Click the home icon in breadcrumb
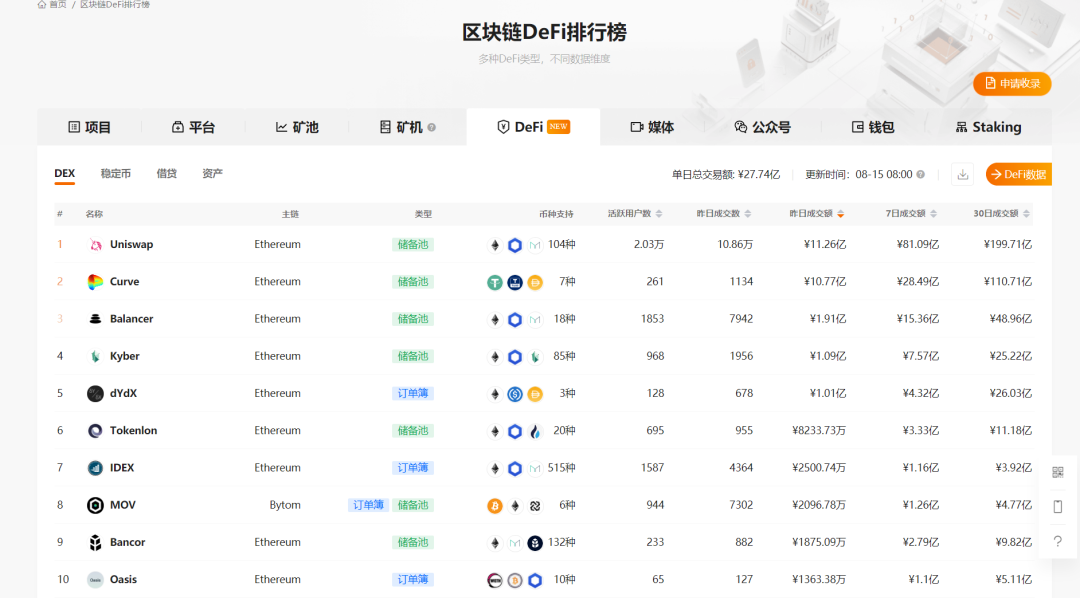 [41, 4]
